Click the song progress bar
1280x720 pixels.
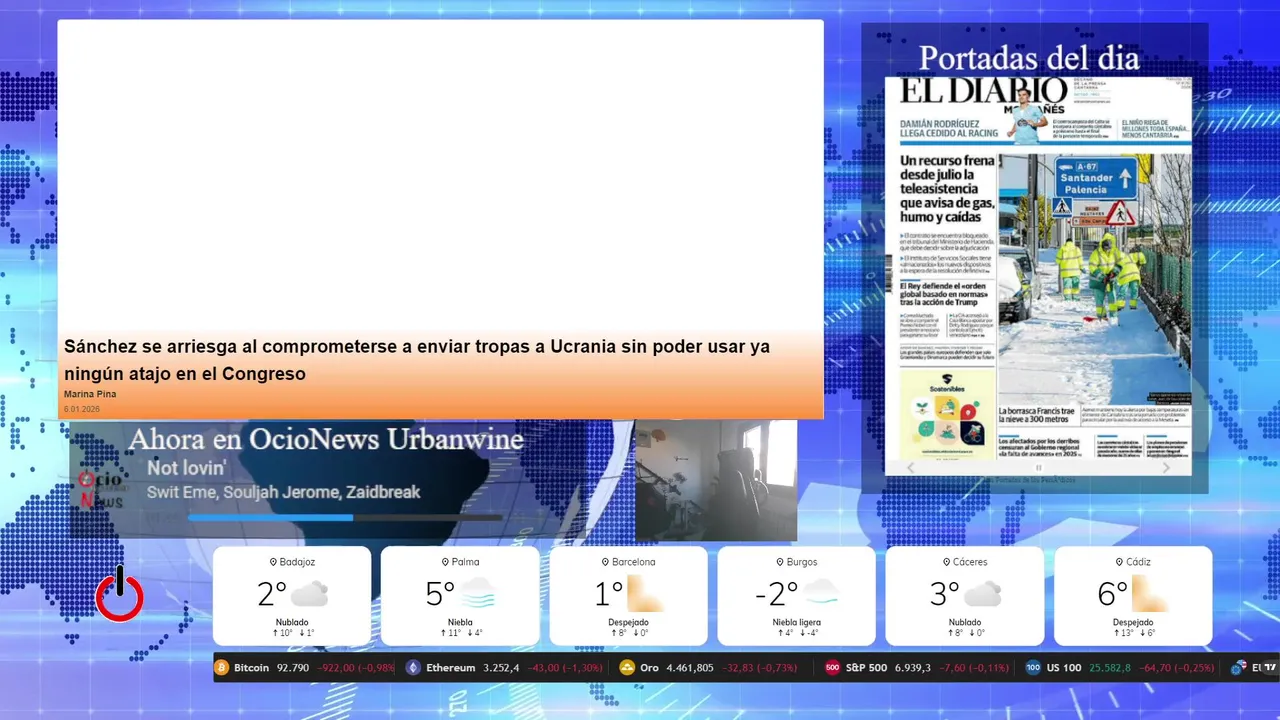[345, 518]
